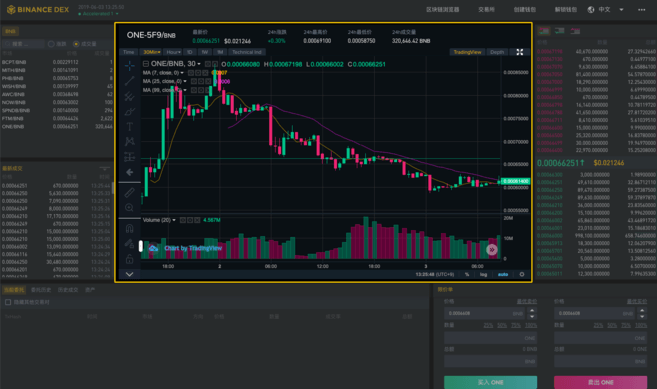Tick the hide other pairs checkbox
This screenshot has width=657, height=389.
(8, 302)
